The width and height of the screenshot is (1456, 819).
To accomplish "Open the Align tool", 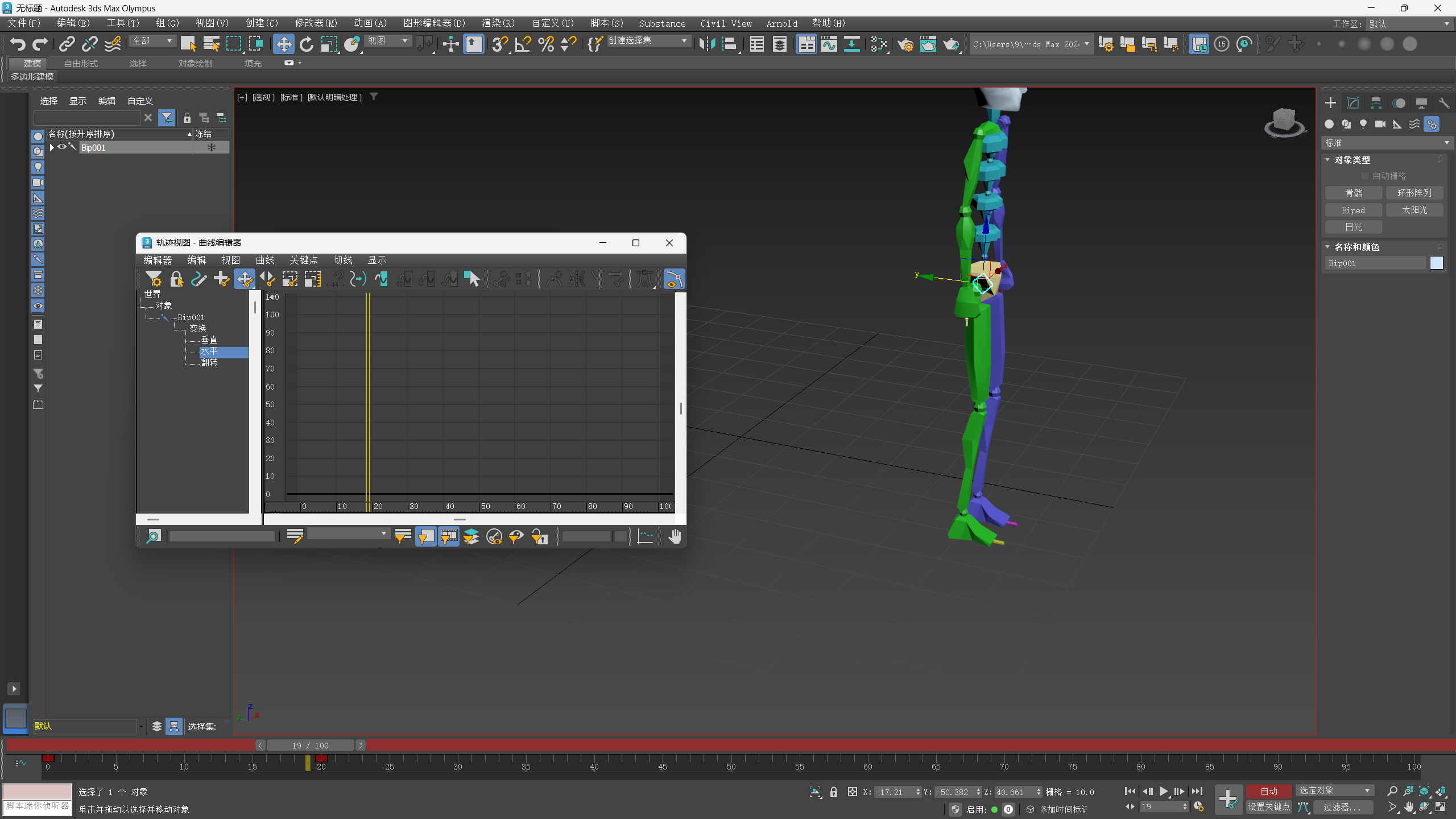I will tap(730, 44).
